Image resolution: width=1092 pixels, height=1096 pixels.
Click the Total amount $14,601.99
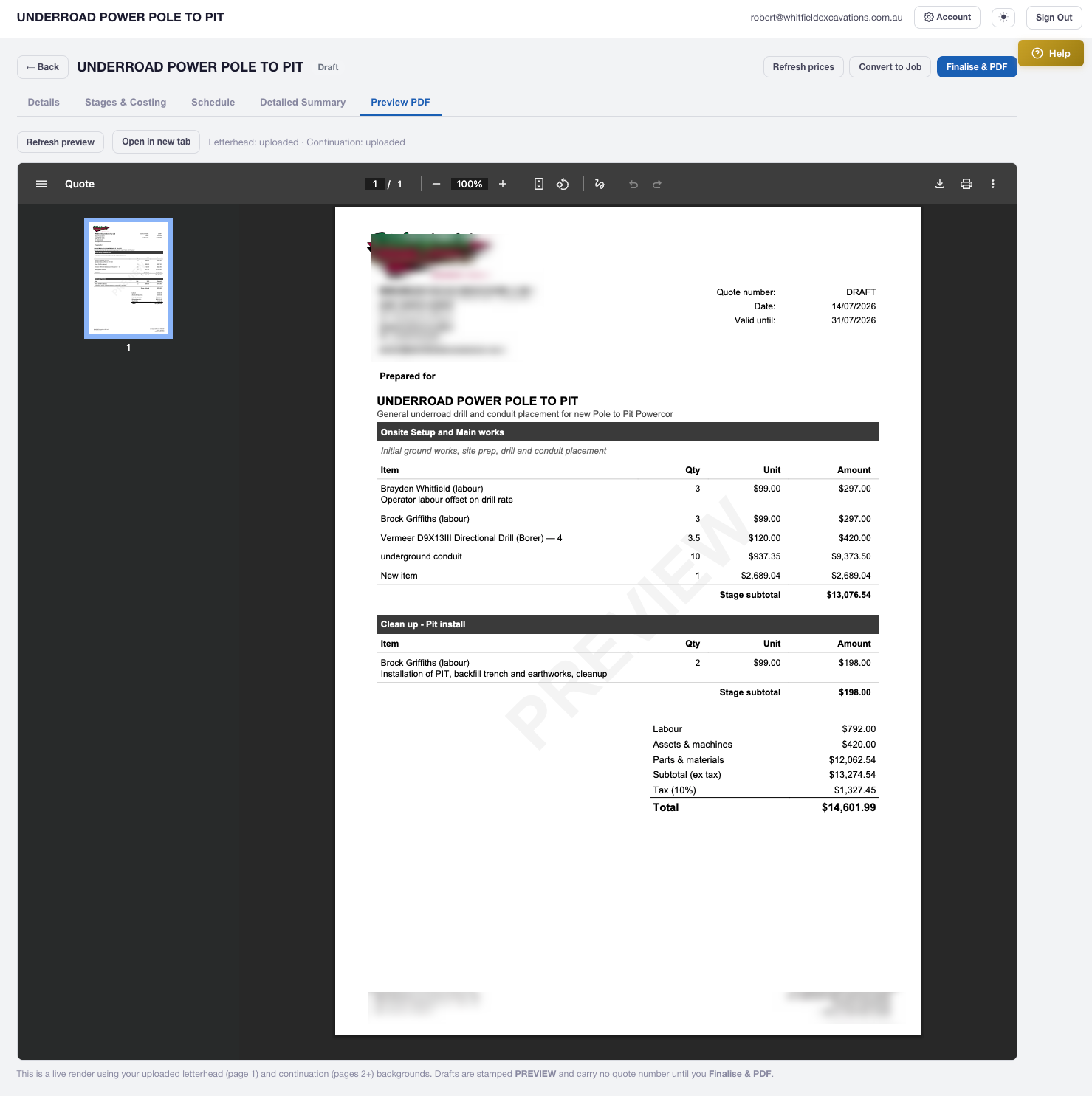[x=848, y=807]
